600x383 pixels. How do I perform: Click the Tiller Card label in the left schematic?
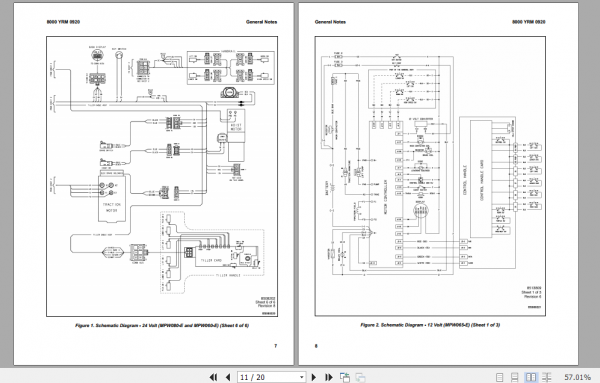point(211,260)
